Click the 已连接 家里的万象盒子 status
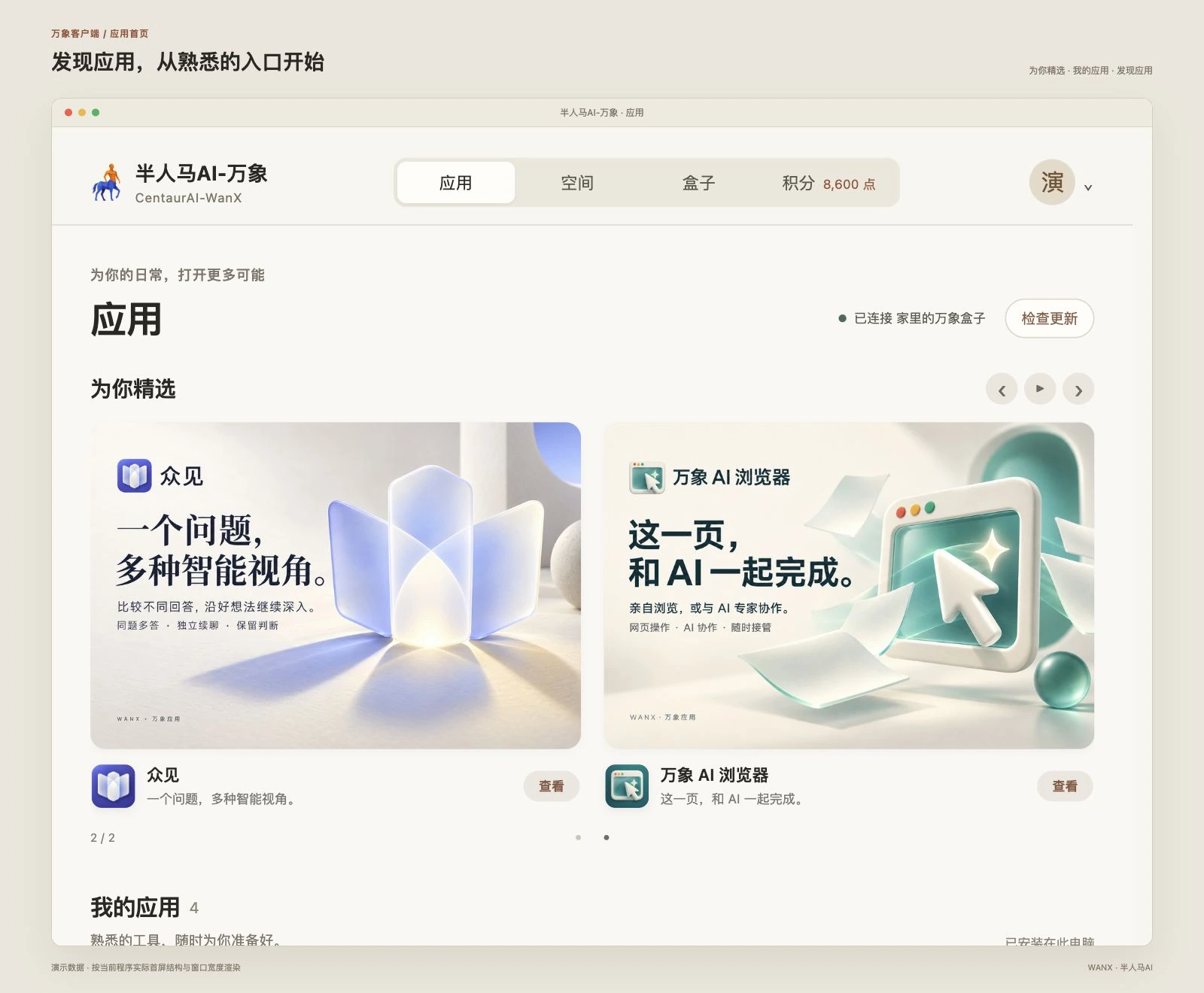Screen dimensions: 1204x993 912,318
